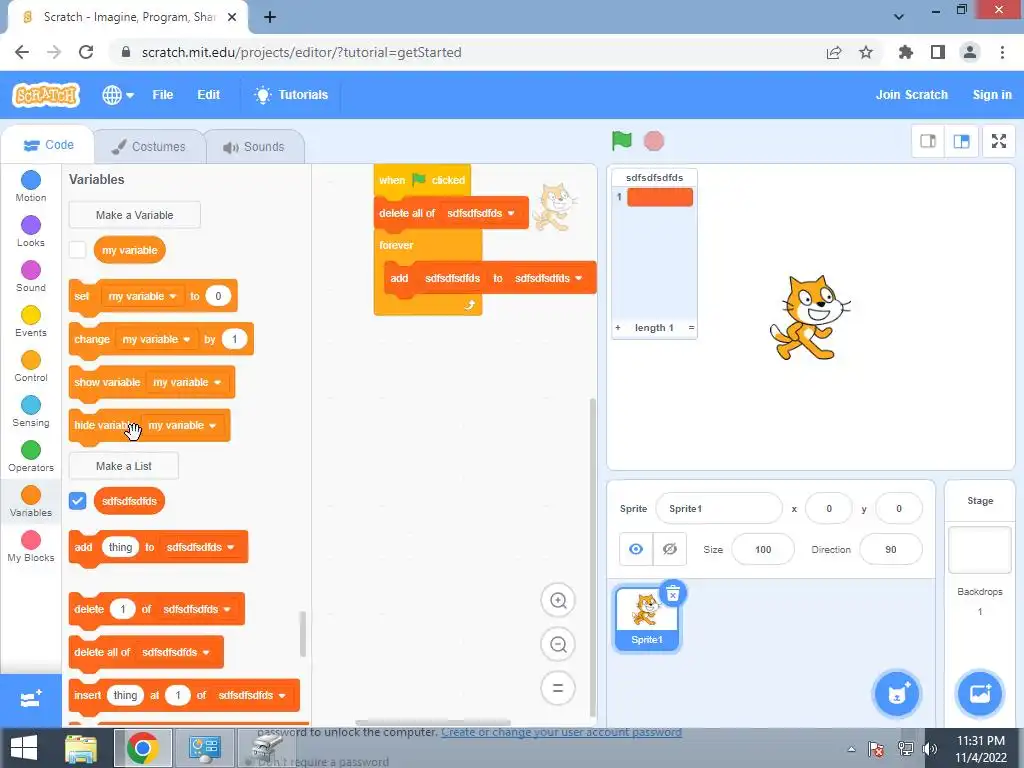
Task: Open variable dropdown in change block
Action: (x=156, y=339)
